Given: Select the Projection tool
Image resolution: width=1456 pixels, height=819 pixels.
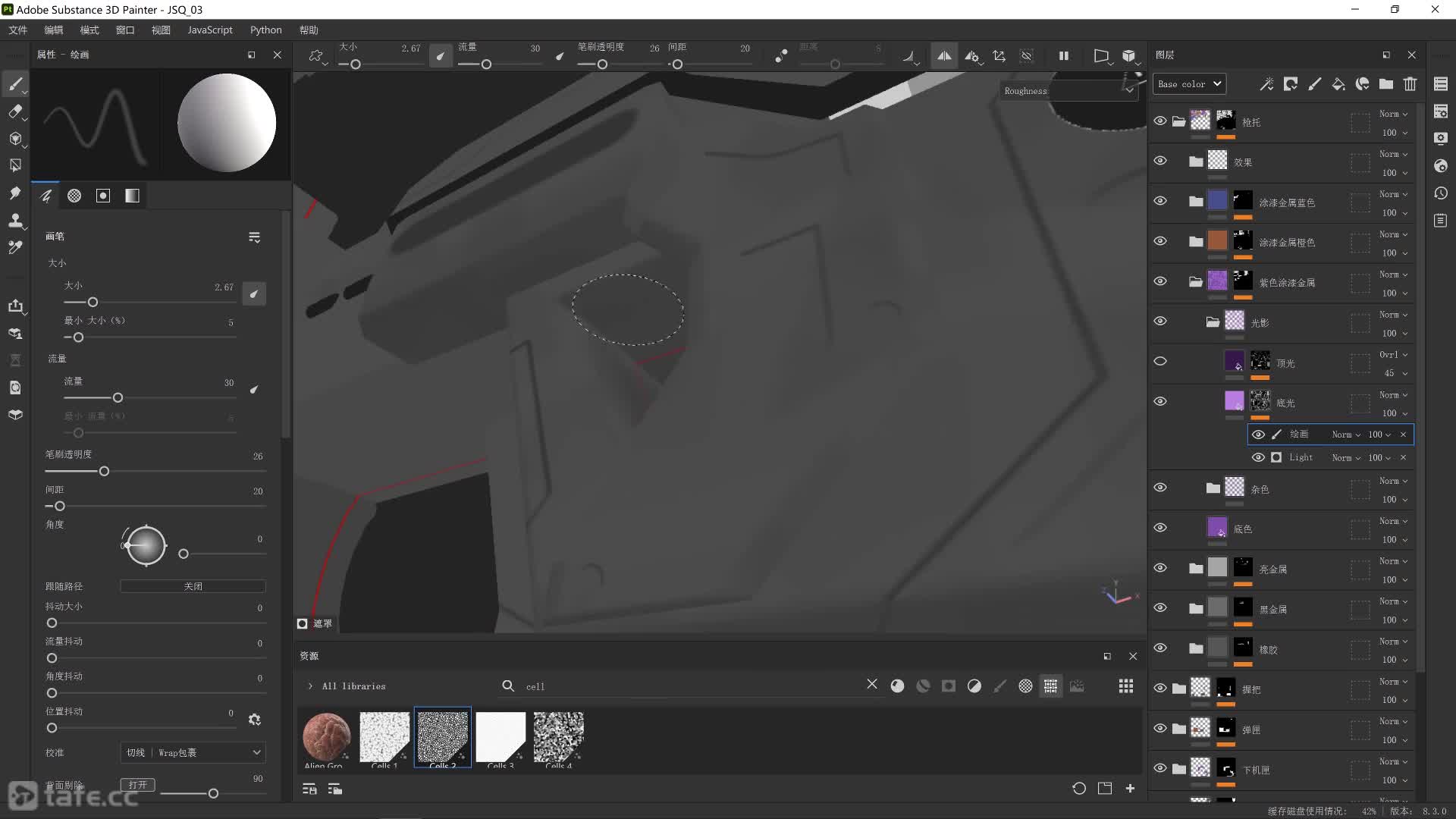Looking at the screenshot, I should (x=15, y=138).
